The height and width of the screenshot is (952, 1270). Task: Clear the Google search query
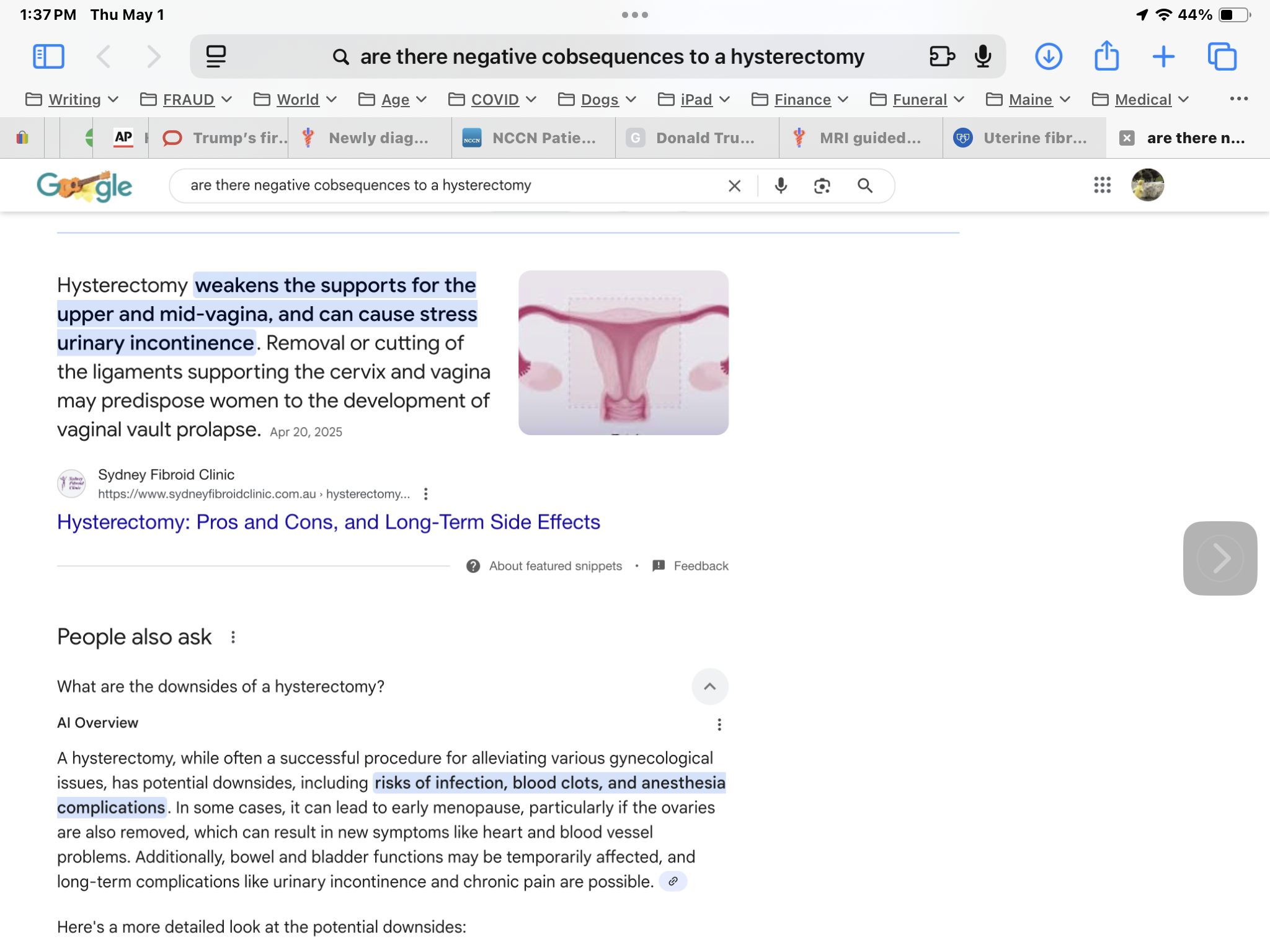(734, 185)
